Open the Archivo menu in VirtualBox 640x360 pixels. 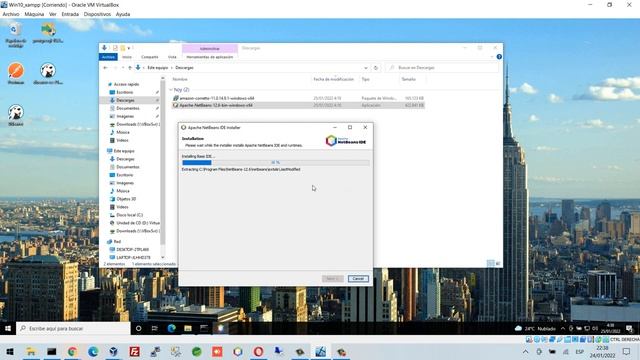11,14
